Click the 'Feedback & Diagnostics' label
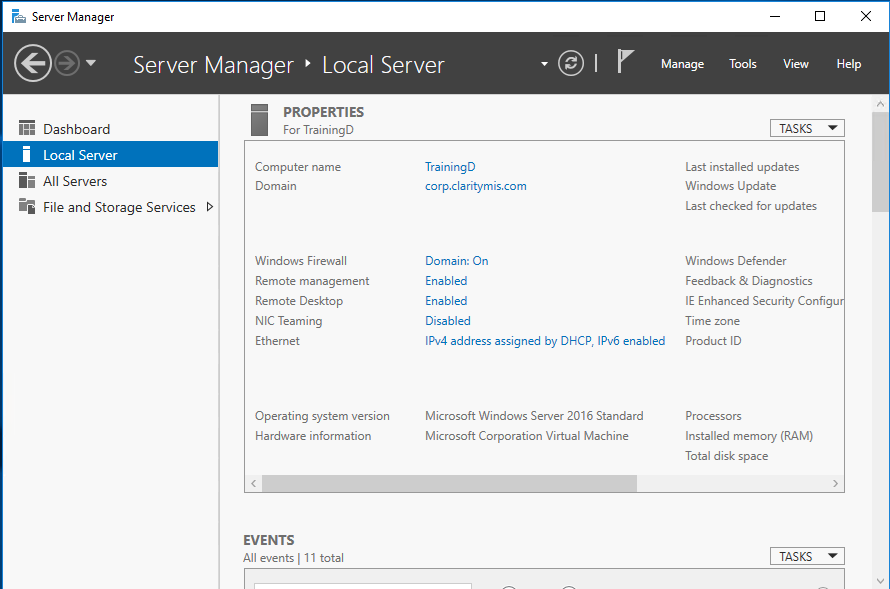This screenshot has height=589, width=890. click(749, 281)
